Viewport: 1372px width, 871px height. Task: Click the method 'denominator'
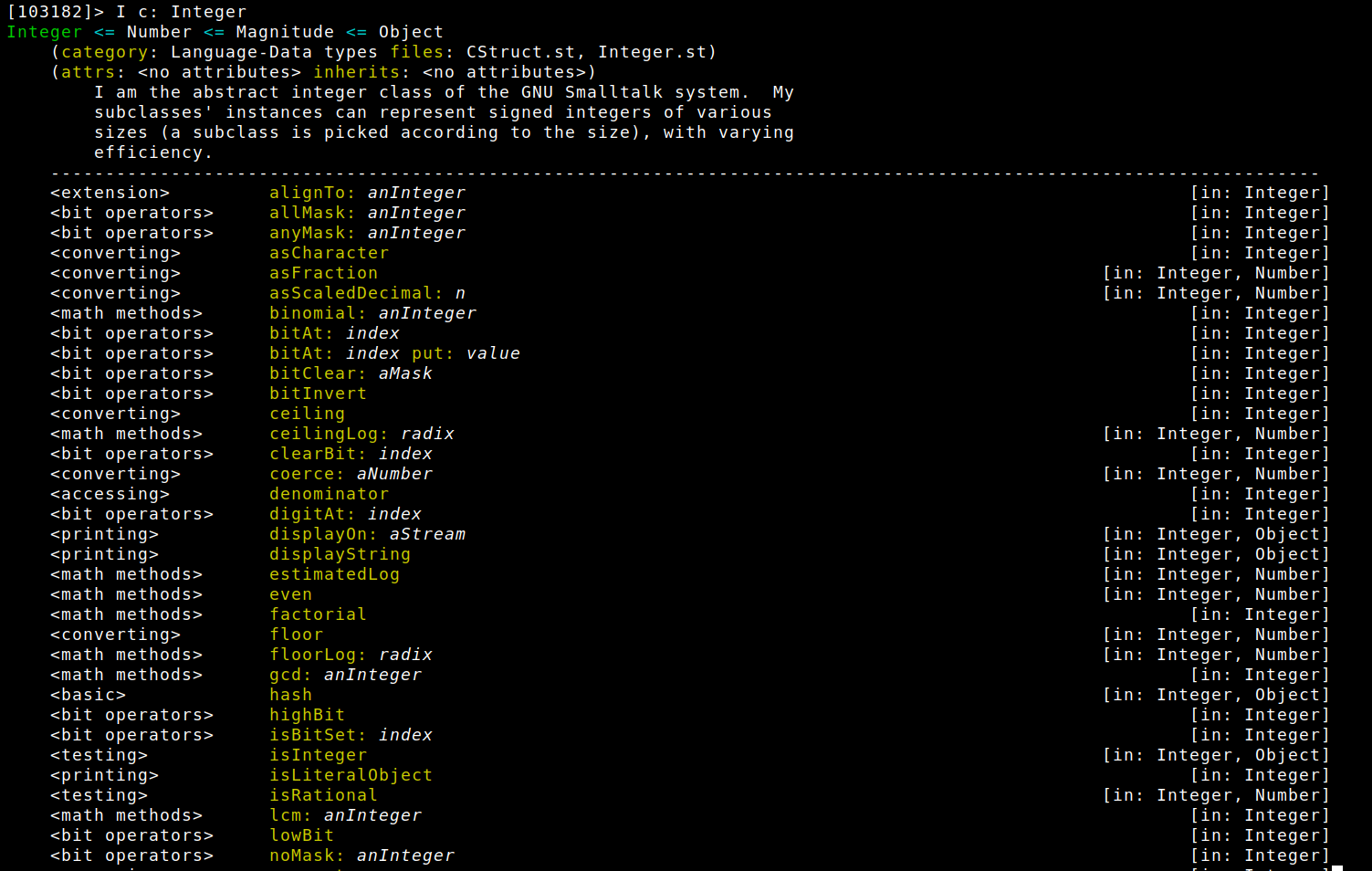(x=329, y=494)
